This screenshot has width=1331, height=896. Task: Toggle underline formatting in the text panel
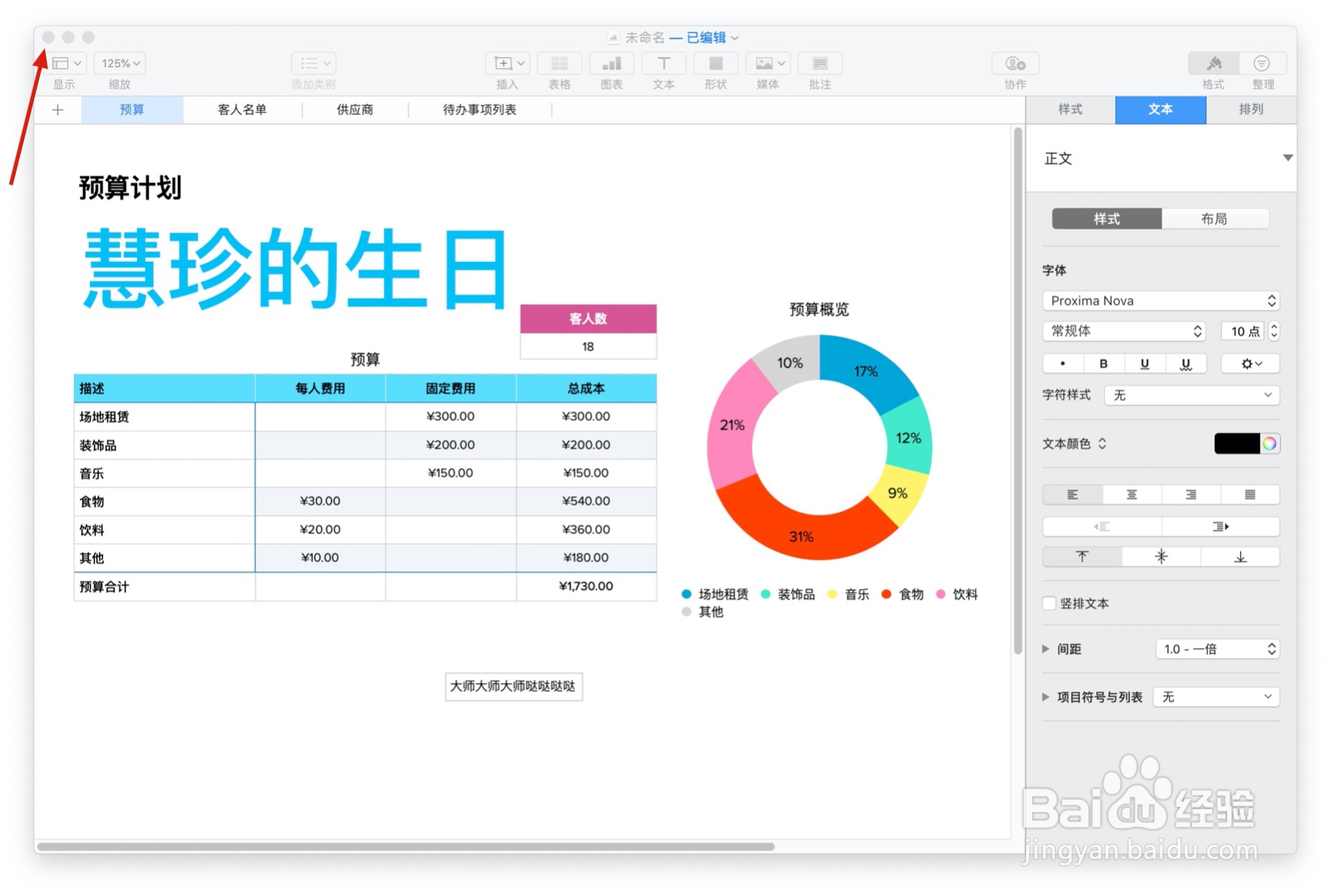(1145, 363)
